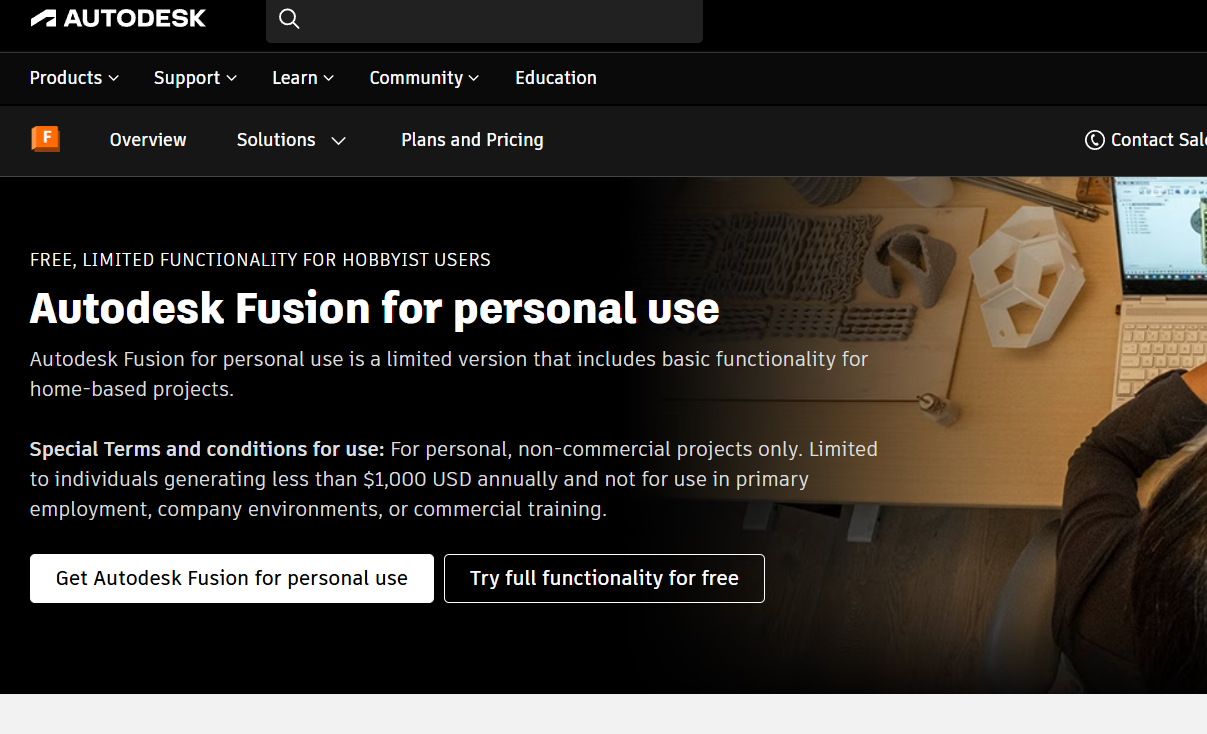Focus the search input field
Screen dimensions: 1207x734
pos(500,19)
